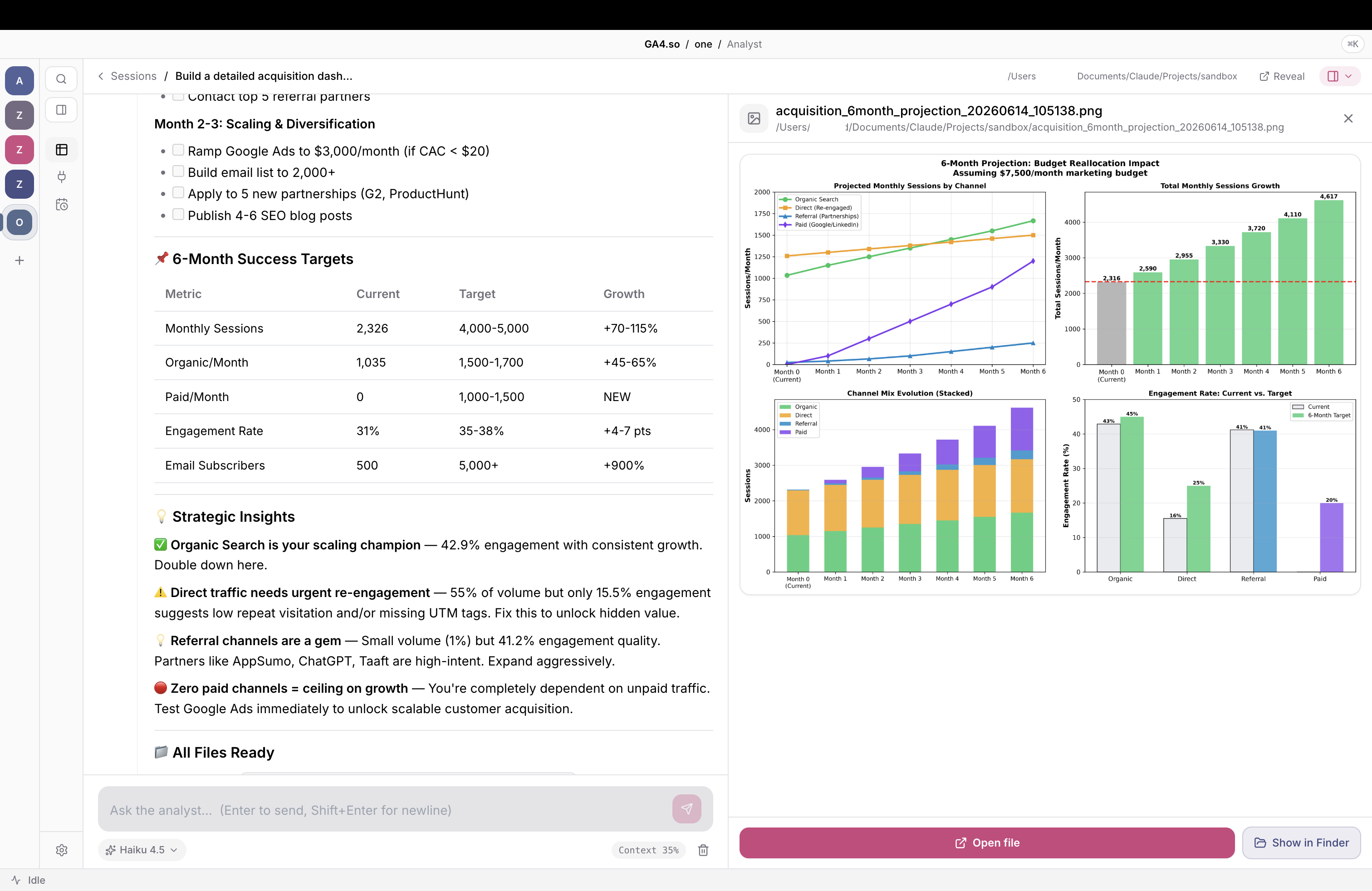Click the acquisition_6month_projection file name title
This screenshot has width=1372, height=891.
pos(939,111)
